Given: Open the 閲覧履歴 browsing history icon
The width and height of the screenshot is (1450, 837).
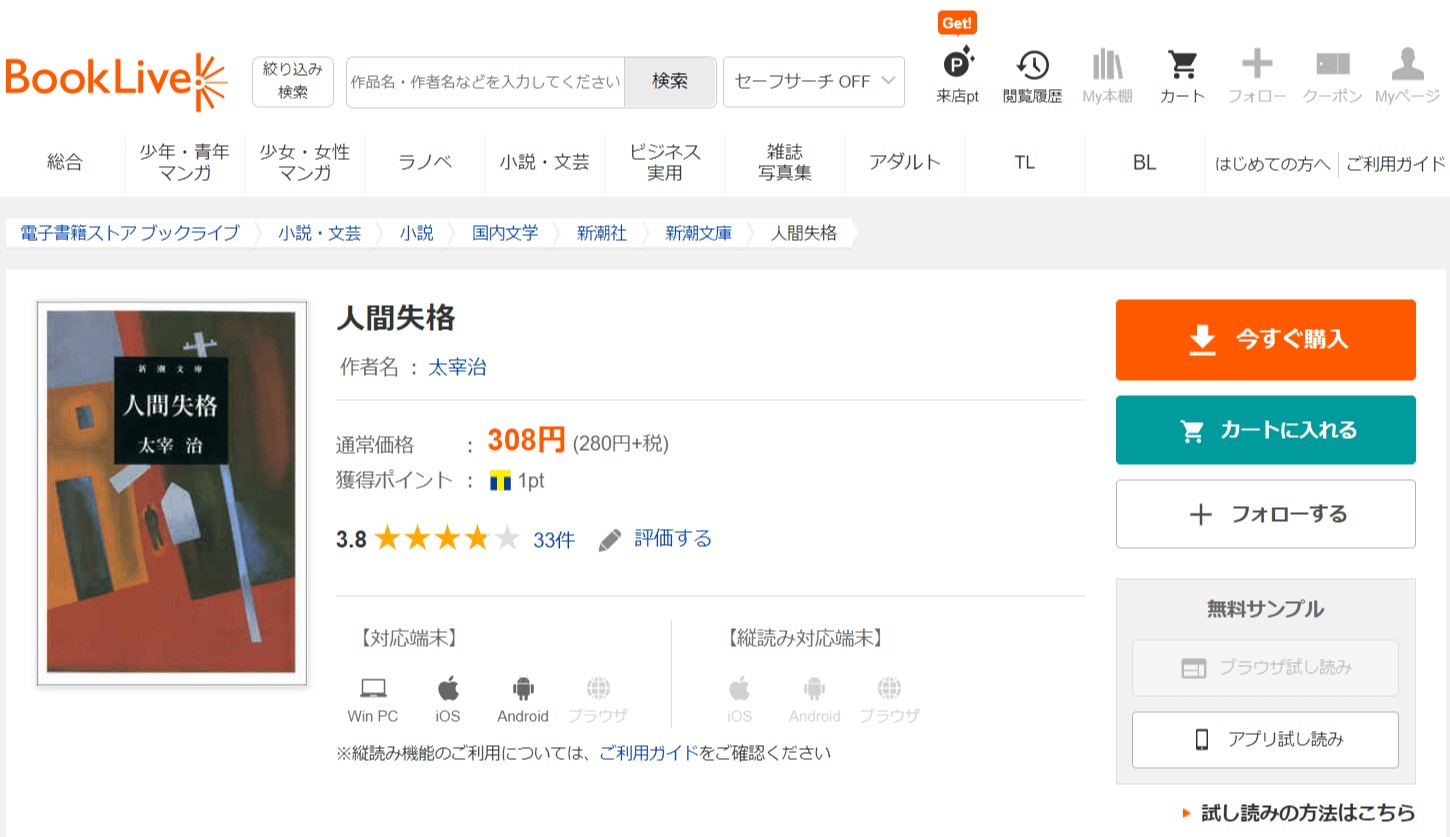Looking at the screenshot, I should pos(1032,67).
